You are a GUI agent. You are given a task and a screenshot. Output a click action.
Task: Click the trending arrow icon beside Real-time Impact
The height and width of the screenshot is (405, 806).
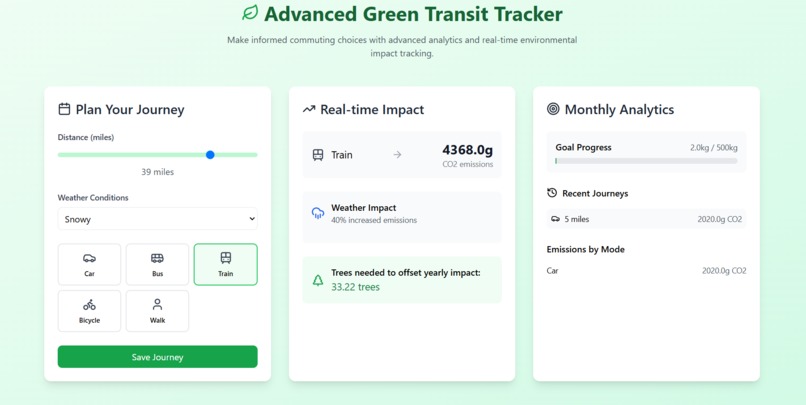(308, 109)
